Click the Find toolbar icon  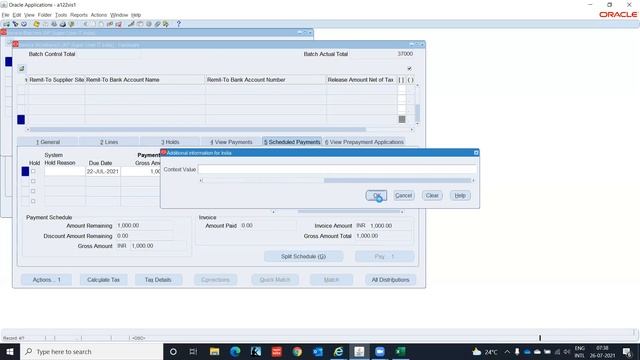click(x=15, y=24)
